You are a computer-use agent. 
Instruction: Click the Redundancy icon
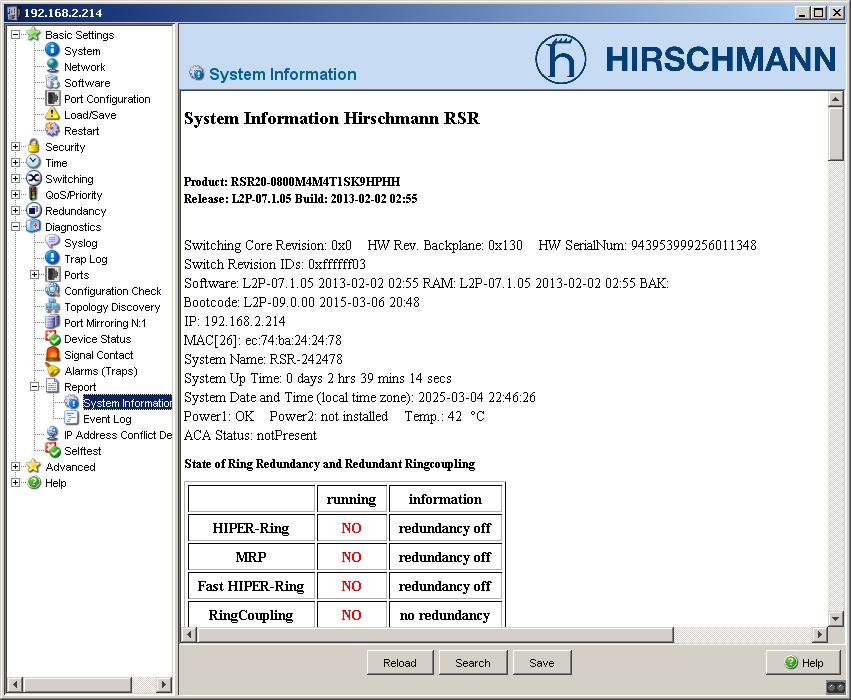pos(34,210)
